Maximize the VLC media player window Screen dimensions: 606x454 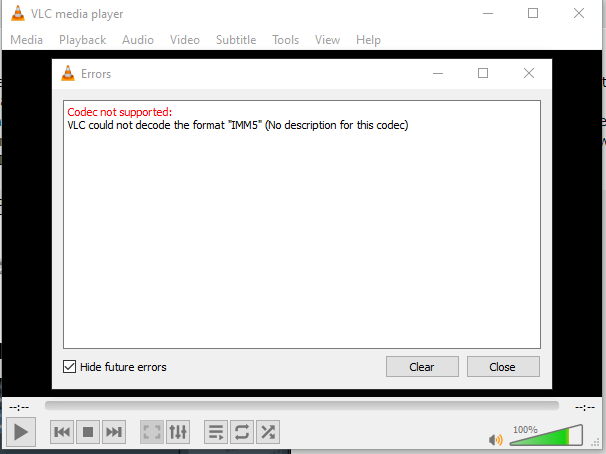coord(533,14)
